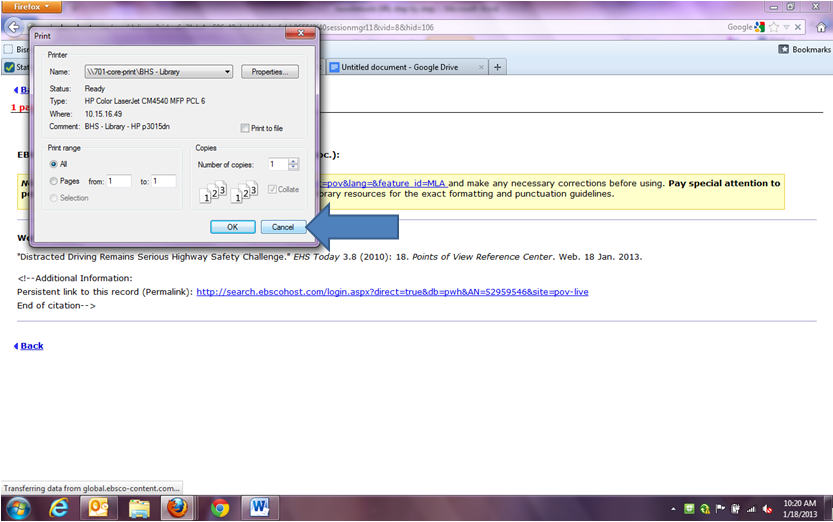This screenshot has width=833, height=522.
Task: Select the Pages print range option
Action: 53,181
